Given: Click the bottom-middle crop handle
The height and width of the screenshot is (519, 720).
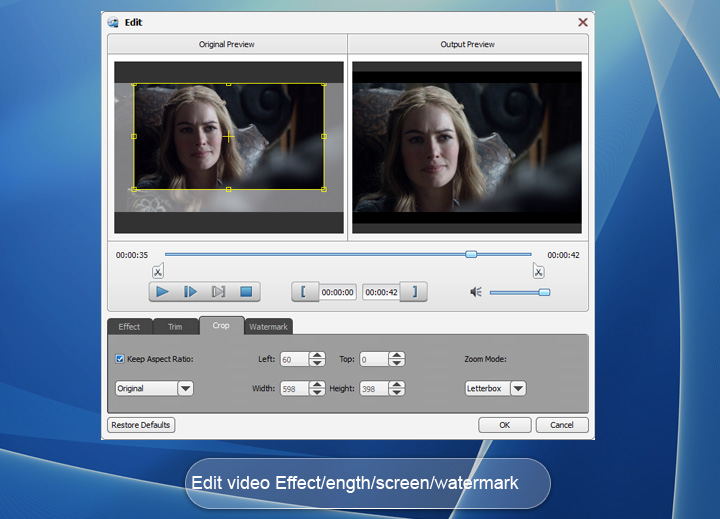Looking at the screenshot, I should click(229, 189).
